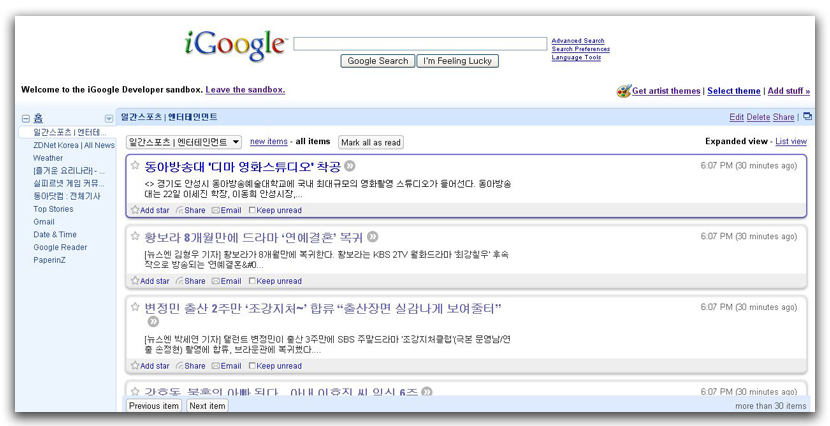This screenshot has height=426, width=830.
Task: Click the artist themes palette icon
Action: pos(624,90)
